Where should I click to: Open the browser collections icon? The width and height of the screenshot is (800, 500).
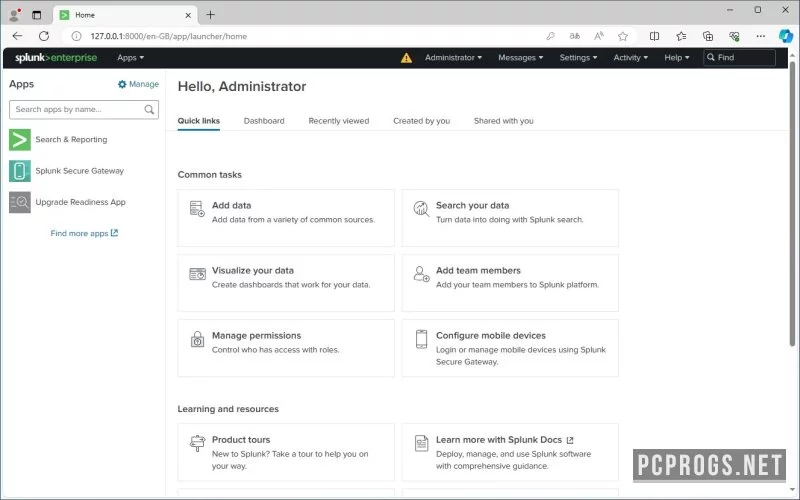pyautogui.click(x=708, y=36)
